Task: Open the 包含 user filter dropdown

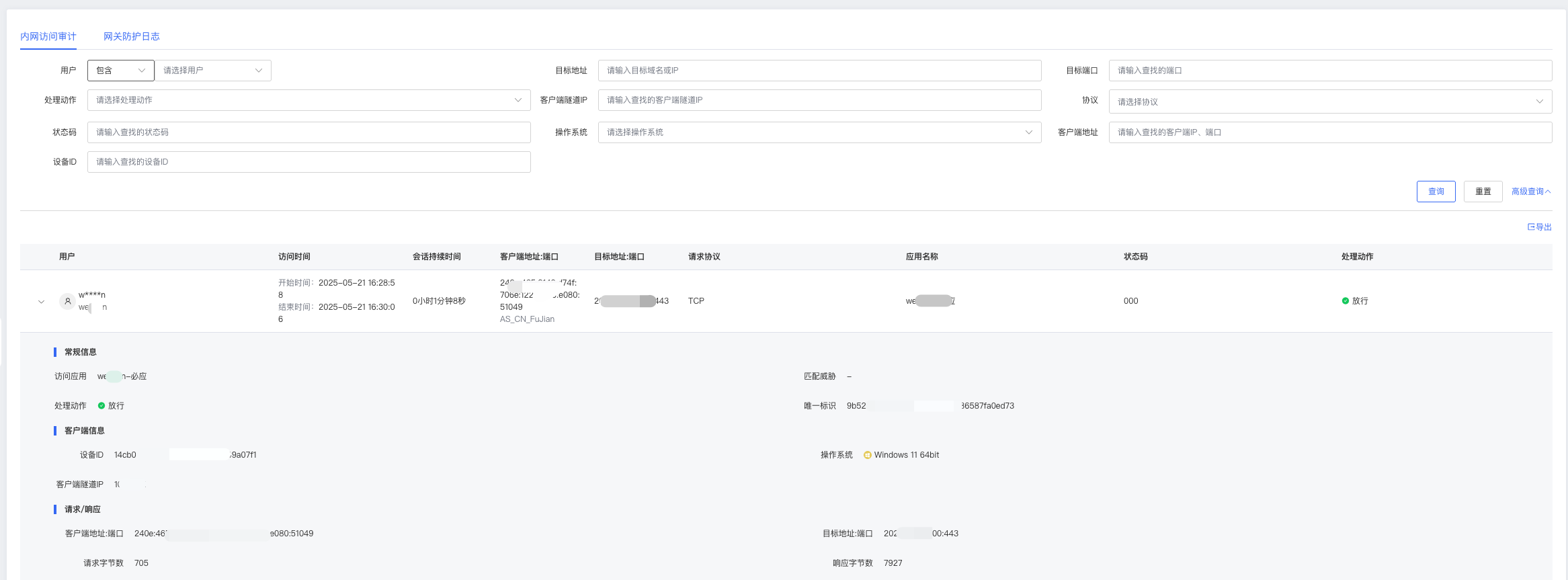Action: (x=121, y=71)
